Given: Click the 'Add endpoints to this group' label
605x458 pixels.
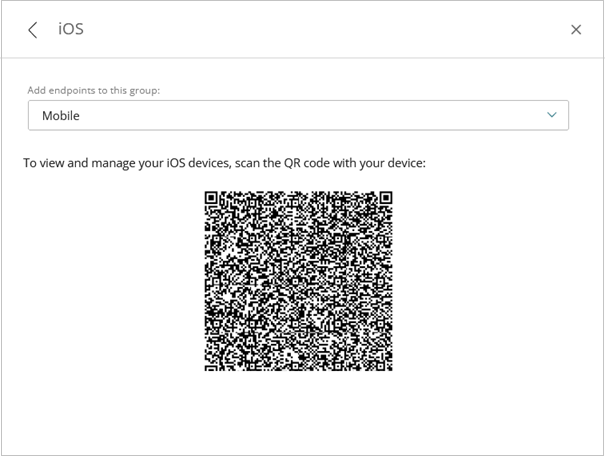Looking at the screenshot, I should [93, 90].
